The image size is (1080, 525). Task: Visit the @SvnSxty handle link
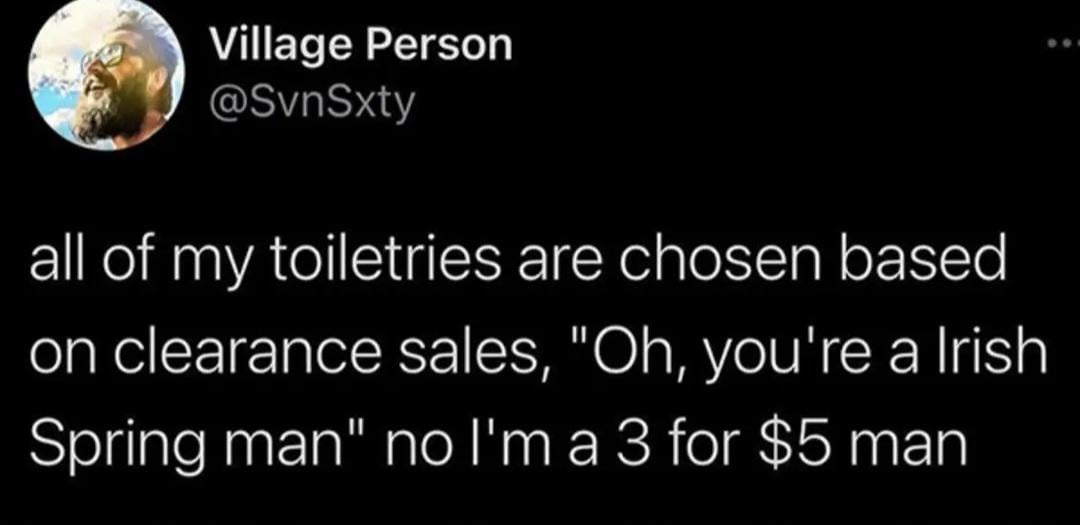click(x=311, y=103)
